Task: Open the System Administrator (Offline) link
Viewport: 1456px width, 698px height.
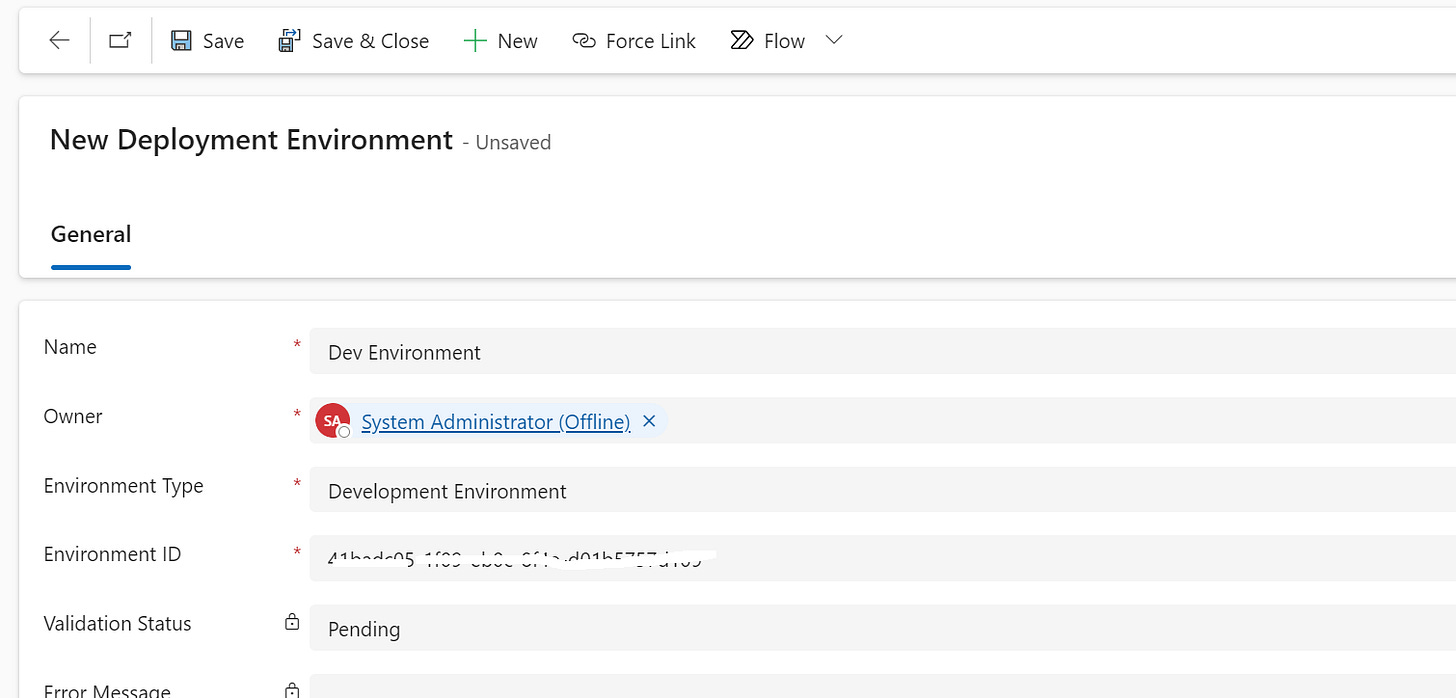Action: (x=494, y=421)
